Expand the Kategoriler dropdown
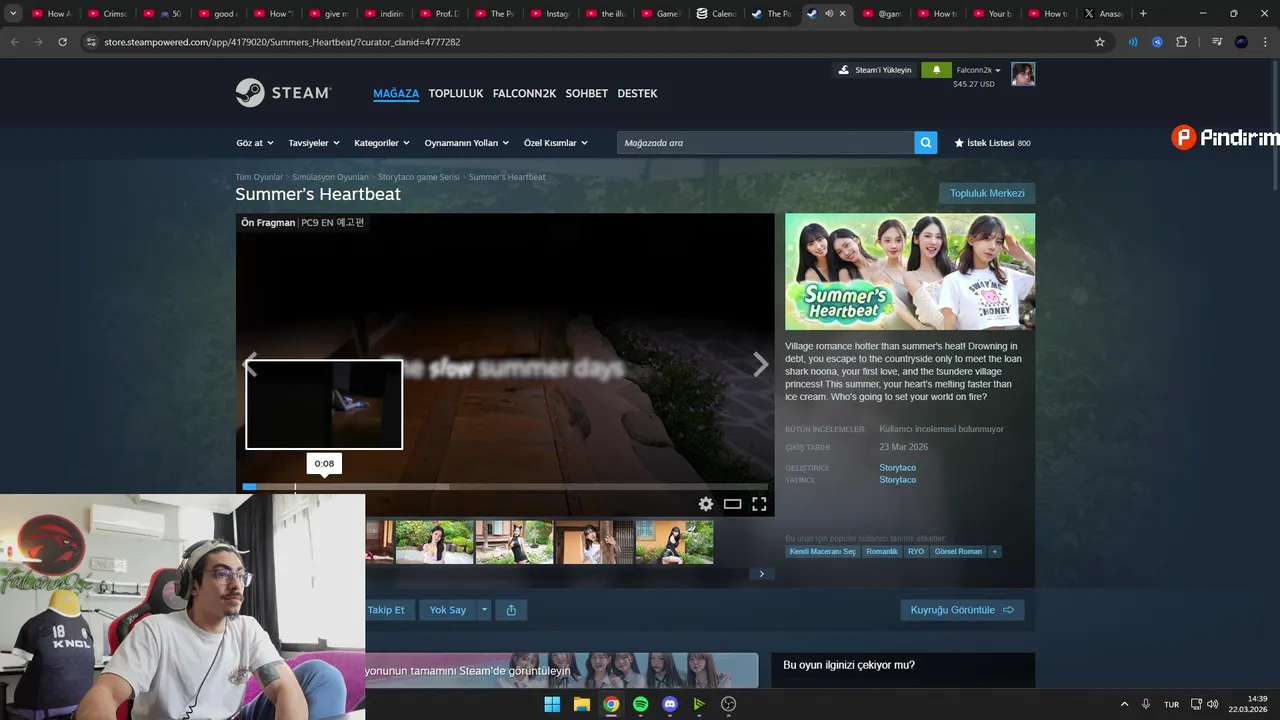The width and height of the screenshot is (1280, 720). [382, 143]
